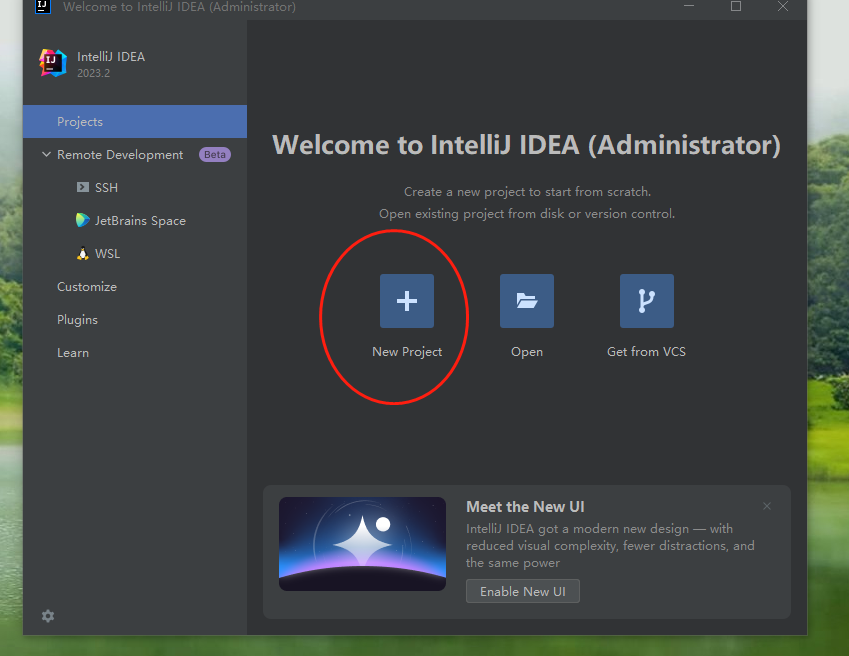849x656 pixels.
Task: Collapse the Remote Development section
Action: [46, 155]
